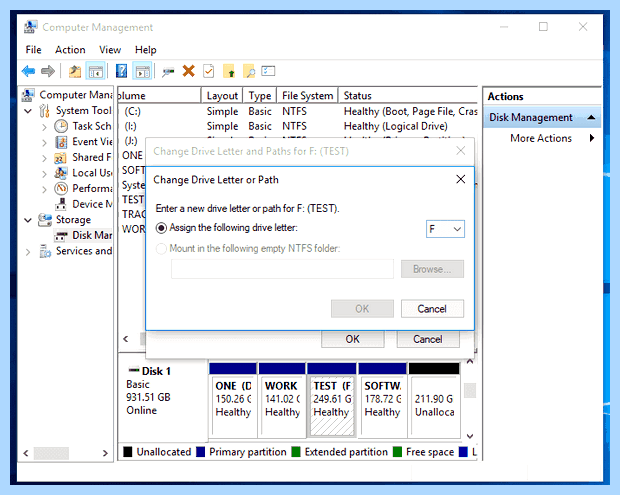620x495 pixels.
Task: Select the TEST (F:) partition block
Action: [x=332, y=399]
